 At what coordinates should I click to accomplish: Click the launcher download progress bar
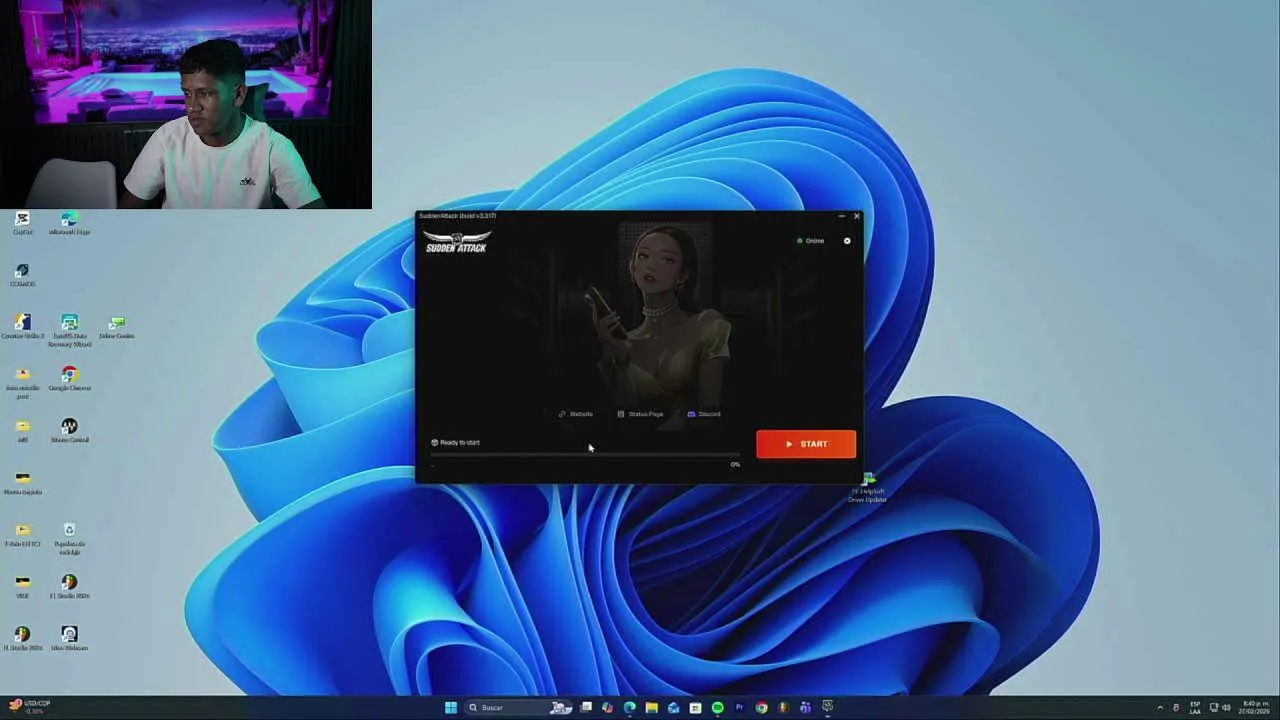click(x=585, y=456)
